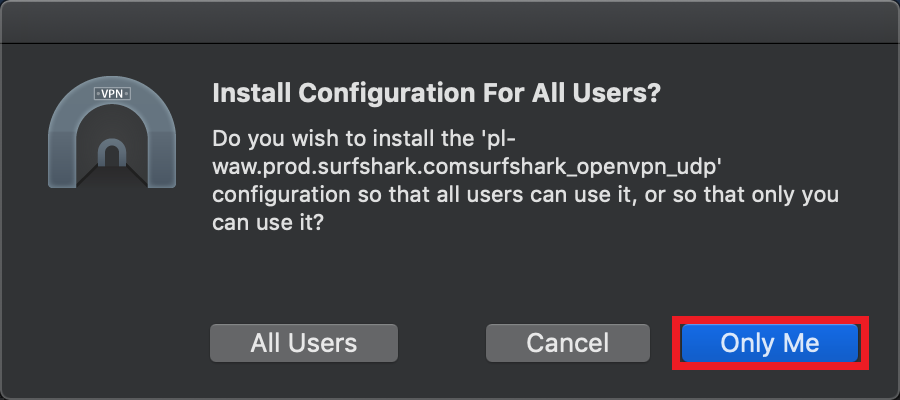Click the road at the tunnel icon's base

click(x=112, y=175)
